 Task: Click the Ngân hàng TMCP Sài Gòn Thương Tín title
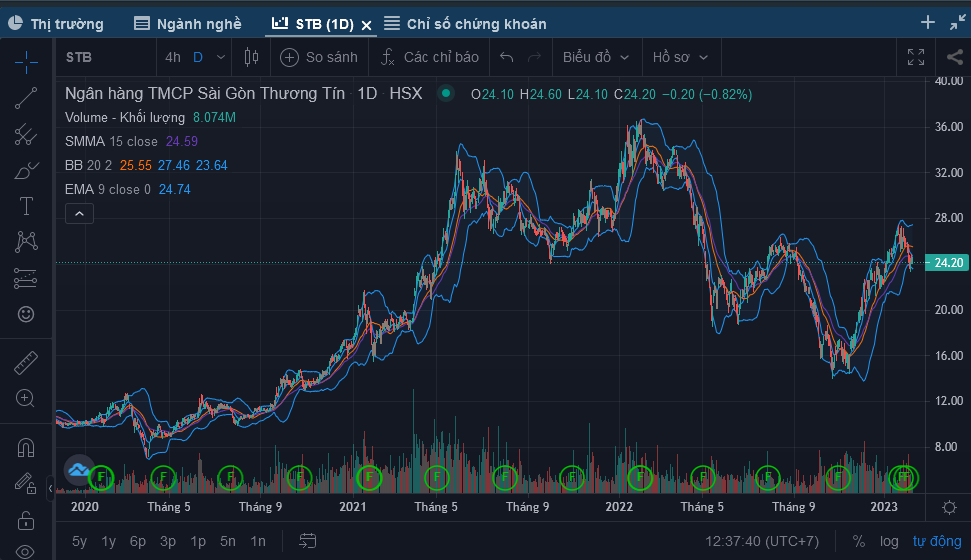204,94
